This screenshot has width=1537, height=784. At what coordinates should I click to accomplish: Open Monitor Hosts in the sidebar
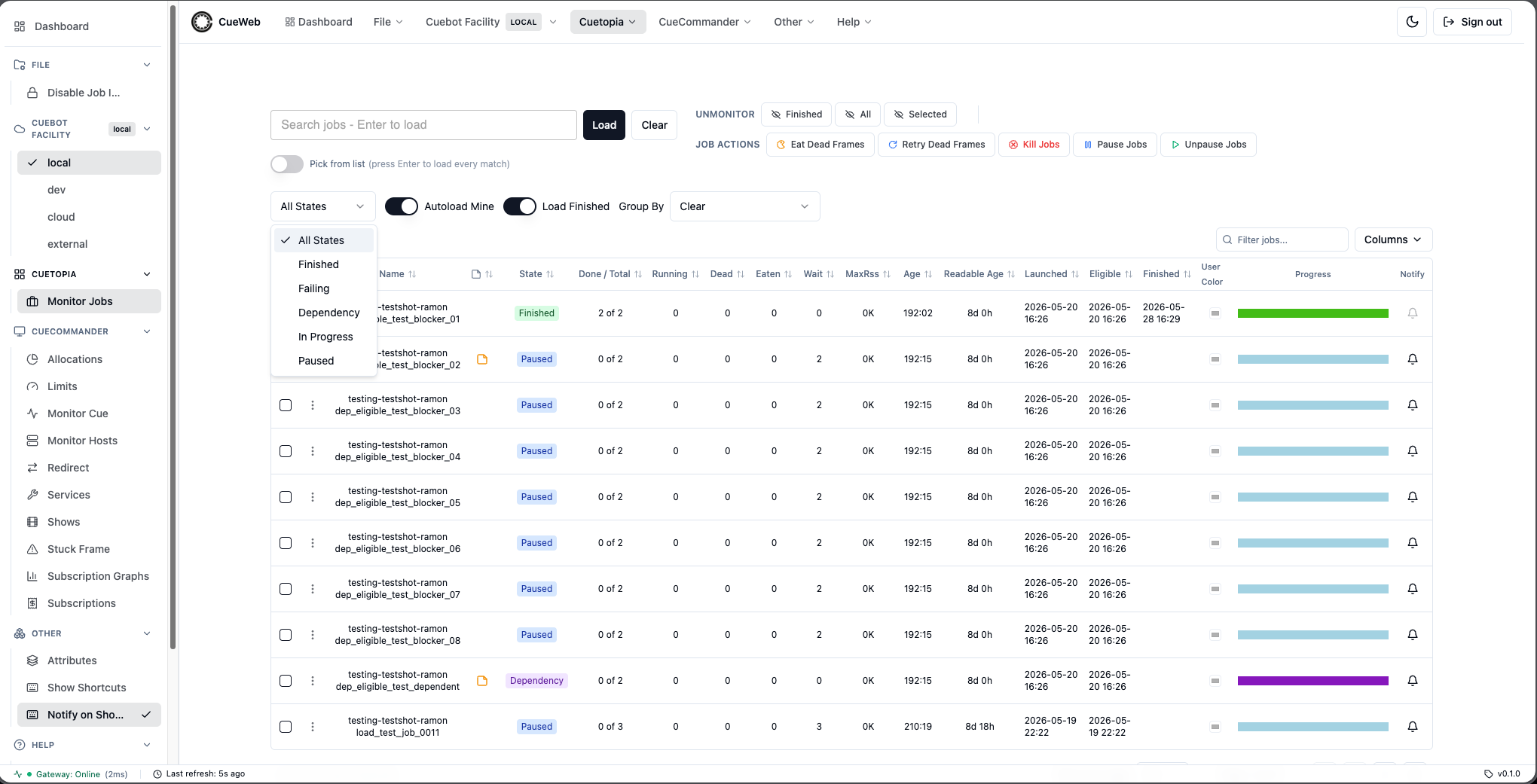coord(89,441)
